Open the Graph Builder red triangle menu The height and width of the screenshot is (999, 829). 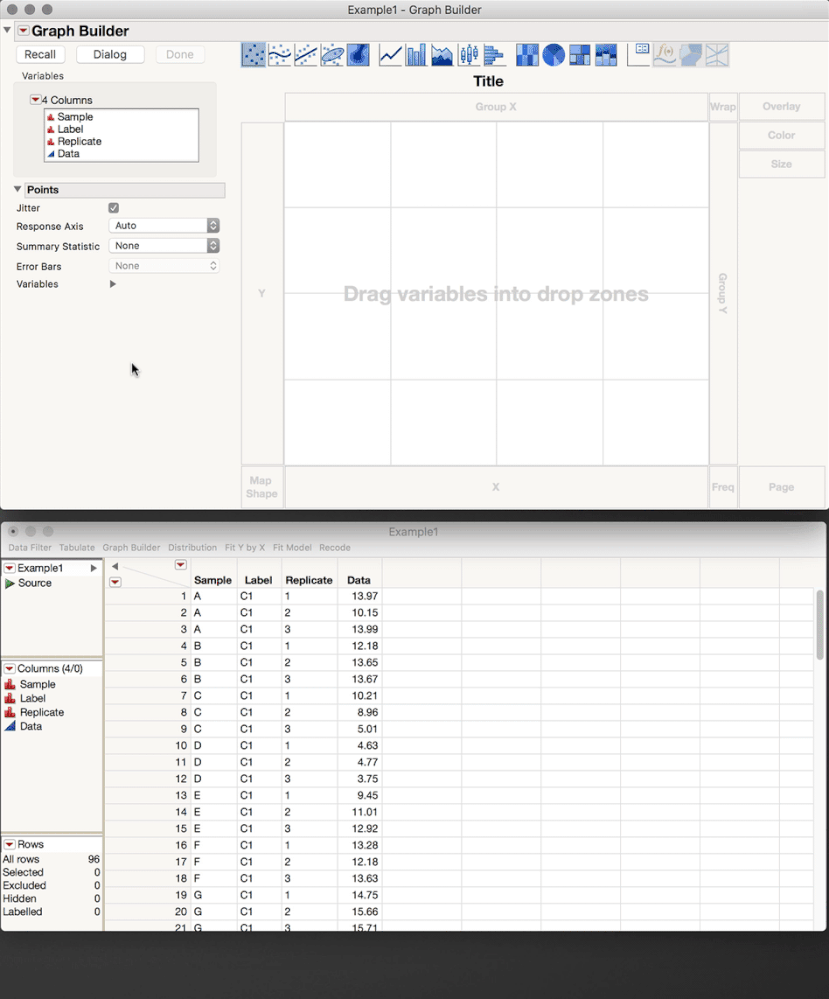pyautogui.click(x=23, y=31)
